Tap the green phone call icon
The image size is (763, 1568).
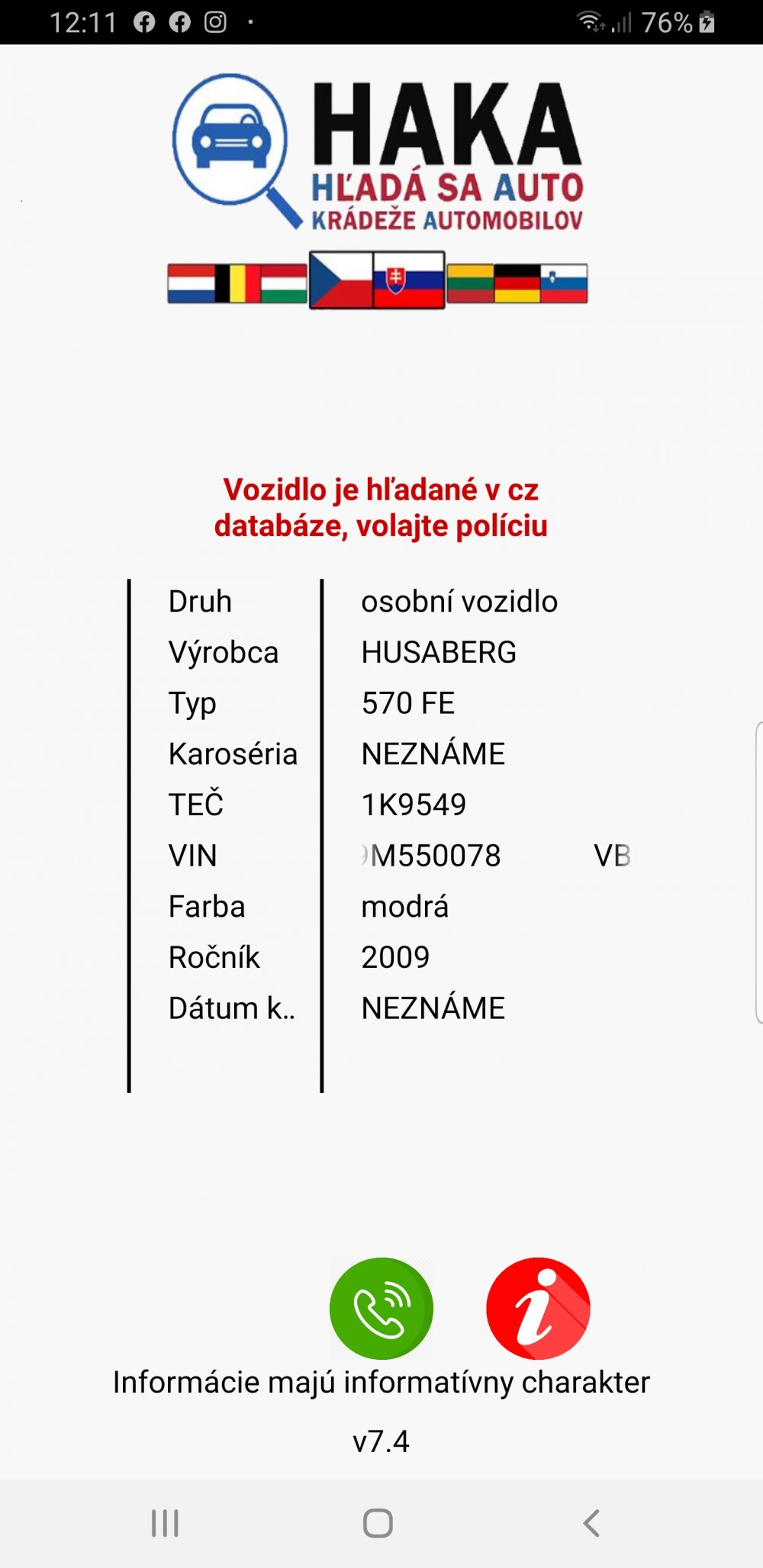point(381,1308)
